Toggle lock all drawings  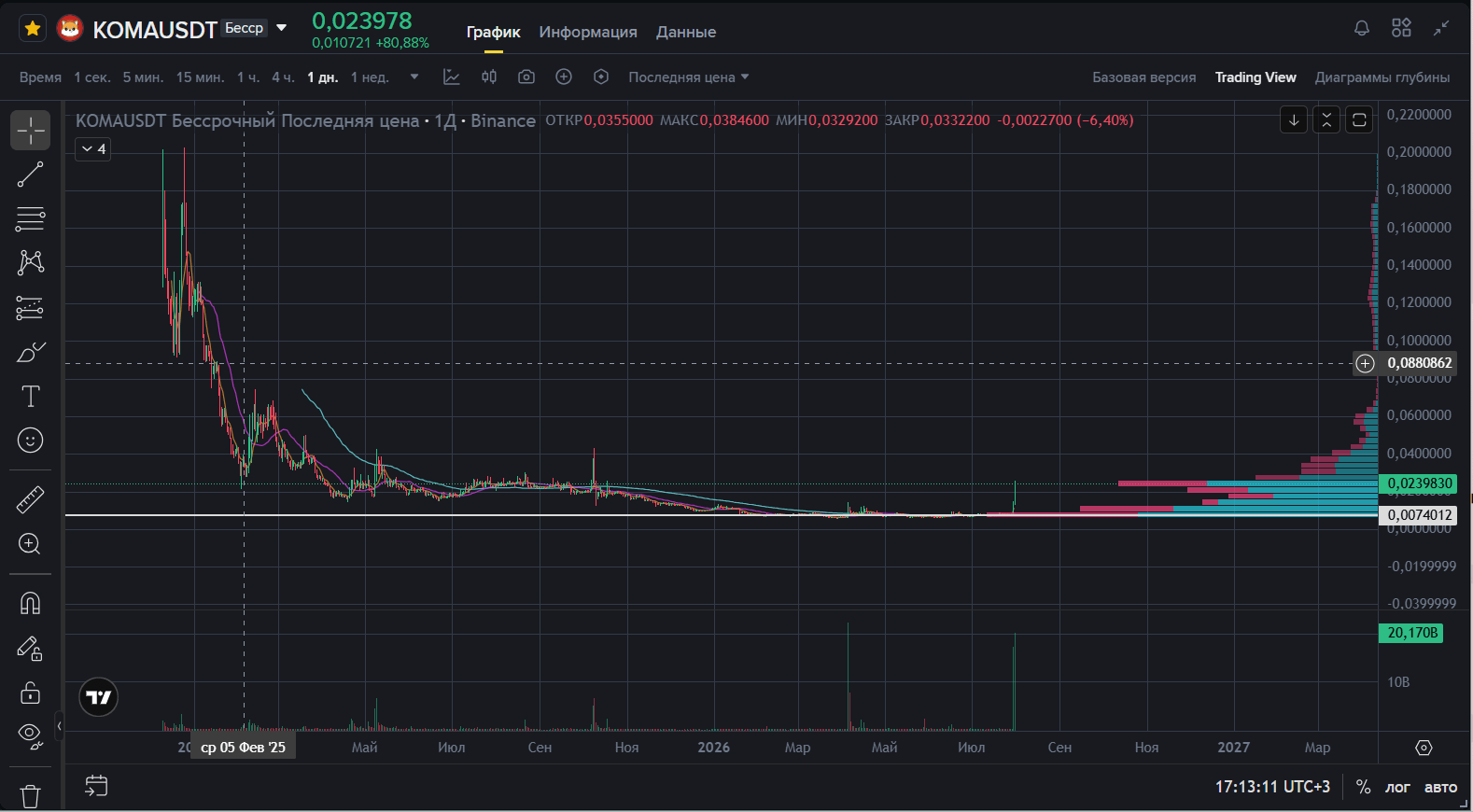tap(31, 693)
